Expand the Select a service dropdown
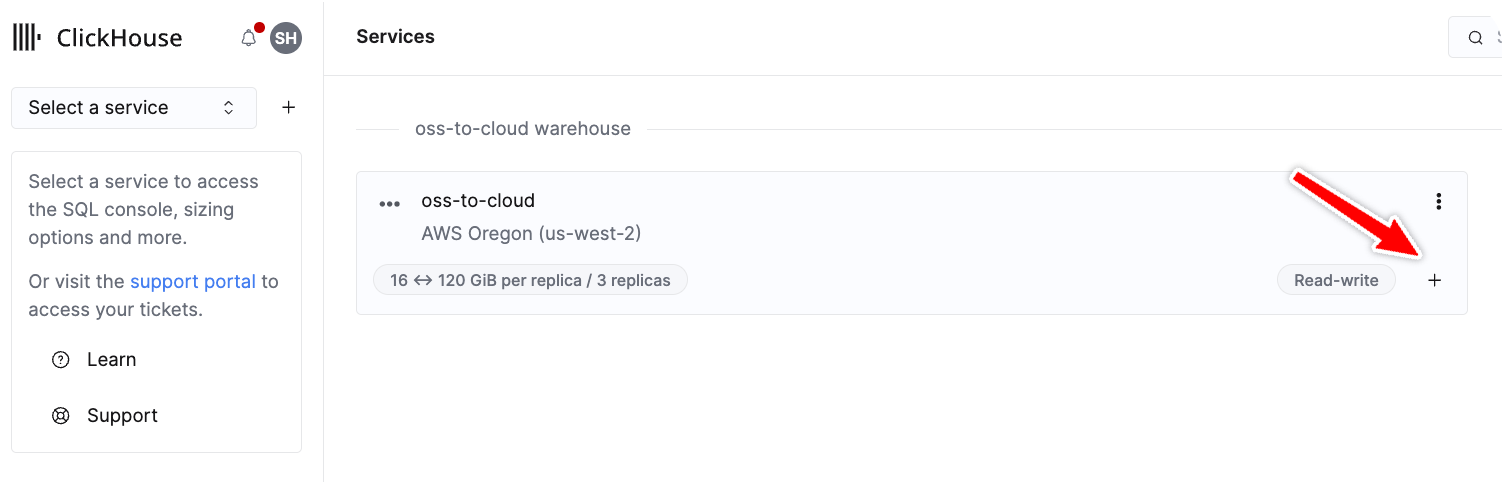The width and height of the screenshot is (1504, 484). [x=133, y=108]
